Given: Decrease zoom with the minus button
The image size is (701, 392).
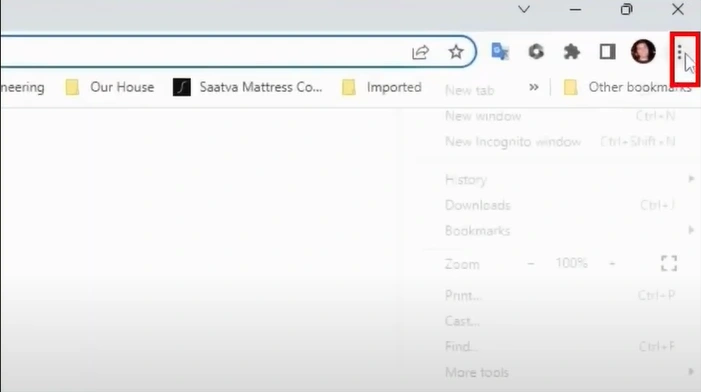Looking at the screenshot, I should pos(531,264).
